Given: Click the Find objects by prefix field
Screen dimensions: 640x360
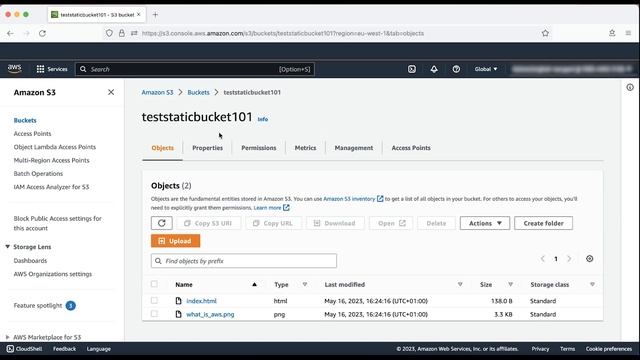Looking at the screenshot, I should click(244, 261).
